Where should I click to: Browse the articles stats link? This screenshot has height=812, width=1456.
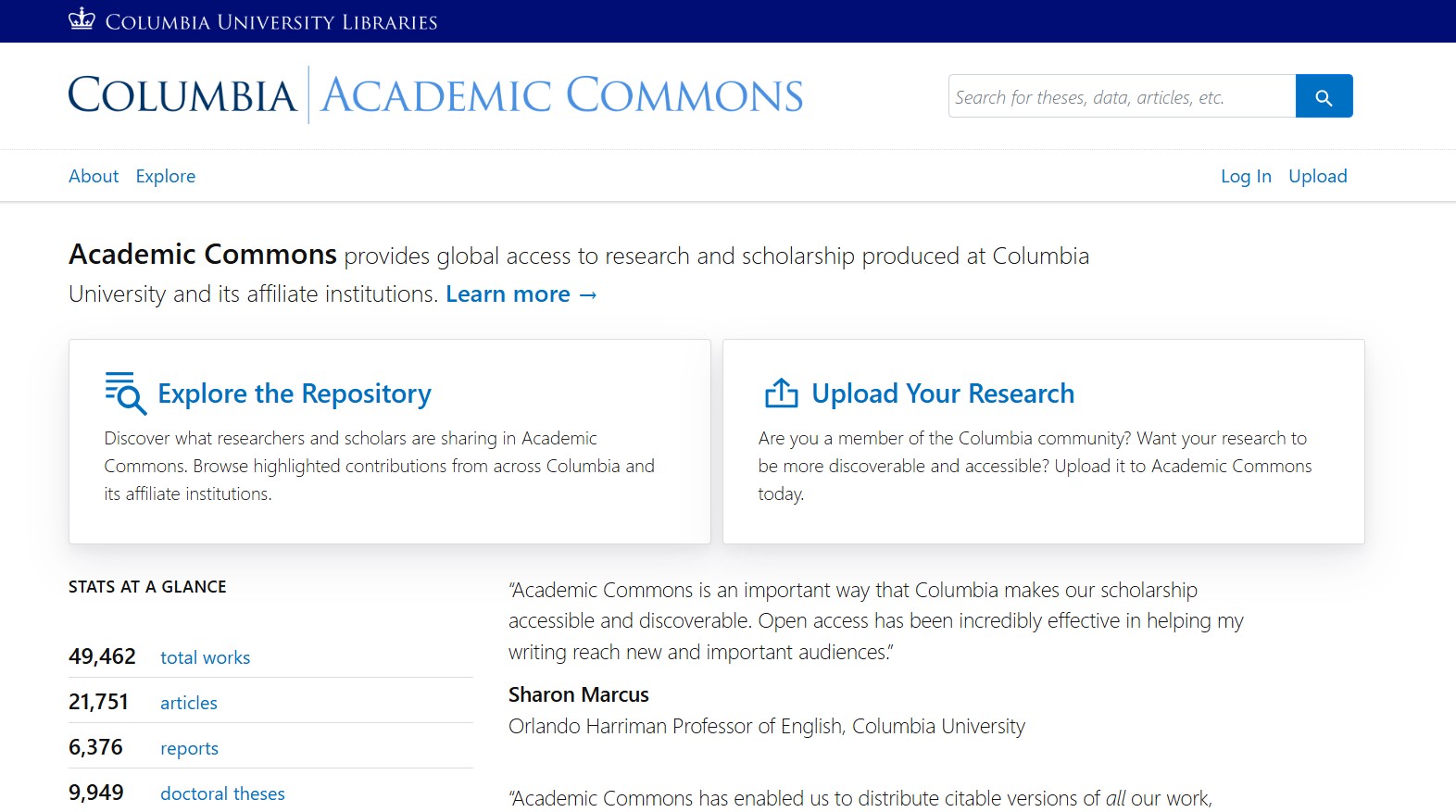pyautogui.click(x=189, y=703)
